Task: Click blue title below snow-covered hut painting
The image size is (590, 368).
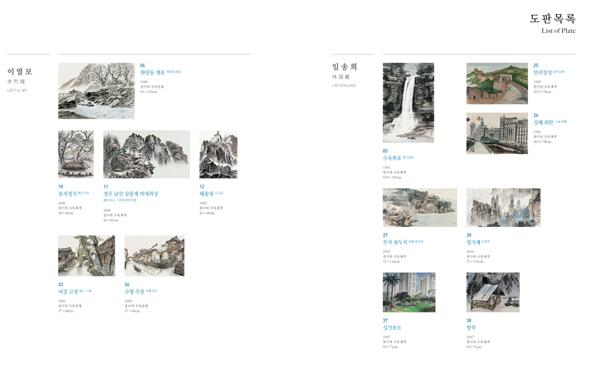Action: pyautogui.click(x=471, y=328)
